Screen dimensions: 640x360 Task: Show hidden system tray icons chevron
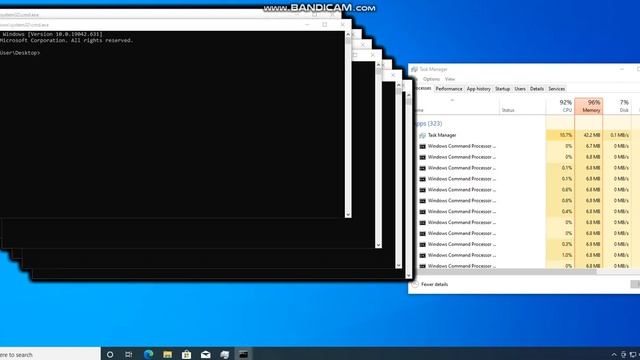[613, 355]
